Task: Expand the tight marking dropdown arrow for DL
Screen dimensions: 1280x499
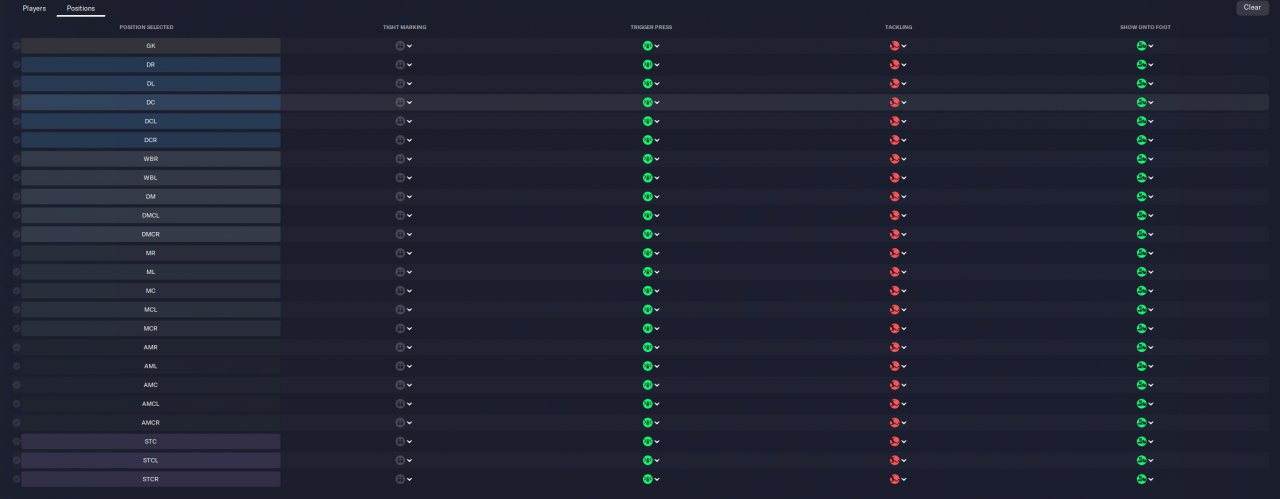Action: click(410, 84)
